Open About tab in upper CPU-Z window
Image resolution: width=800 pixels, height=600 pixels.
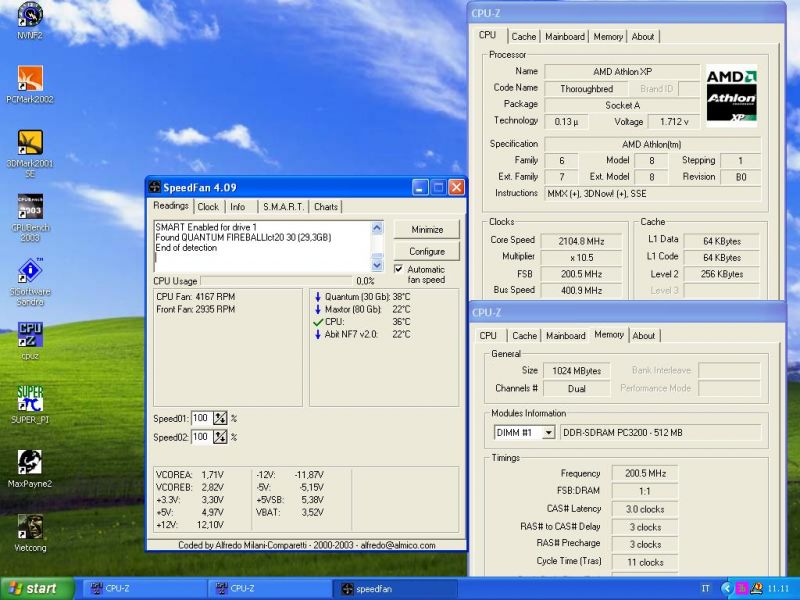(643, 37)
